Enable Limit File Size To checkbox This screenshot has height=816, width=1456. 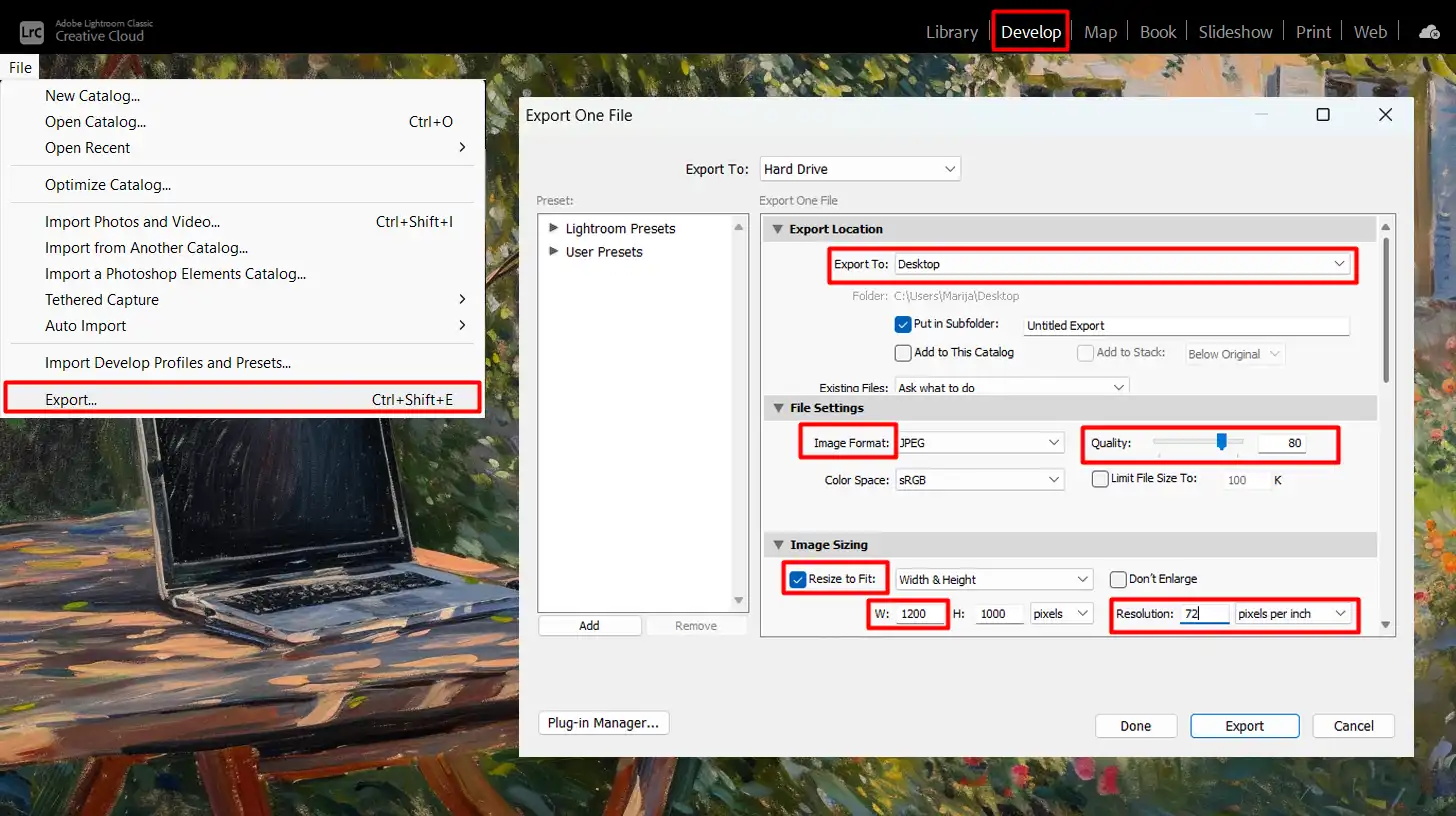pos(1100,479)
